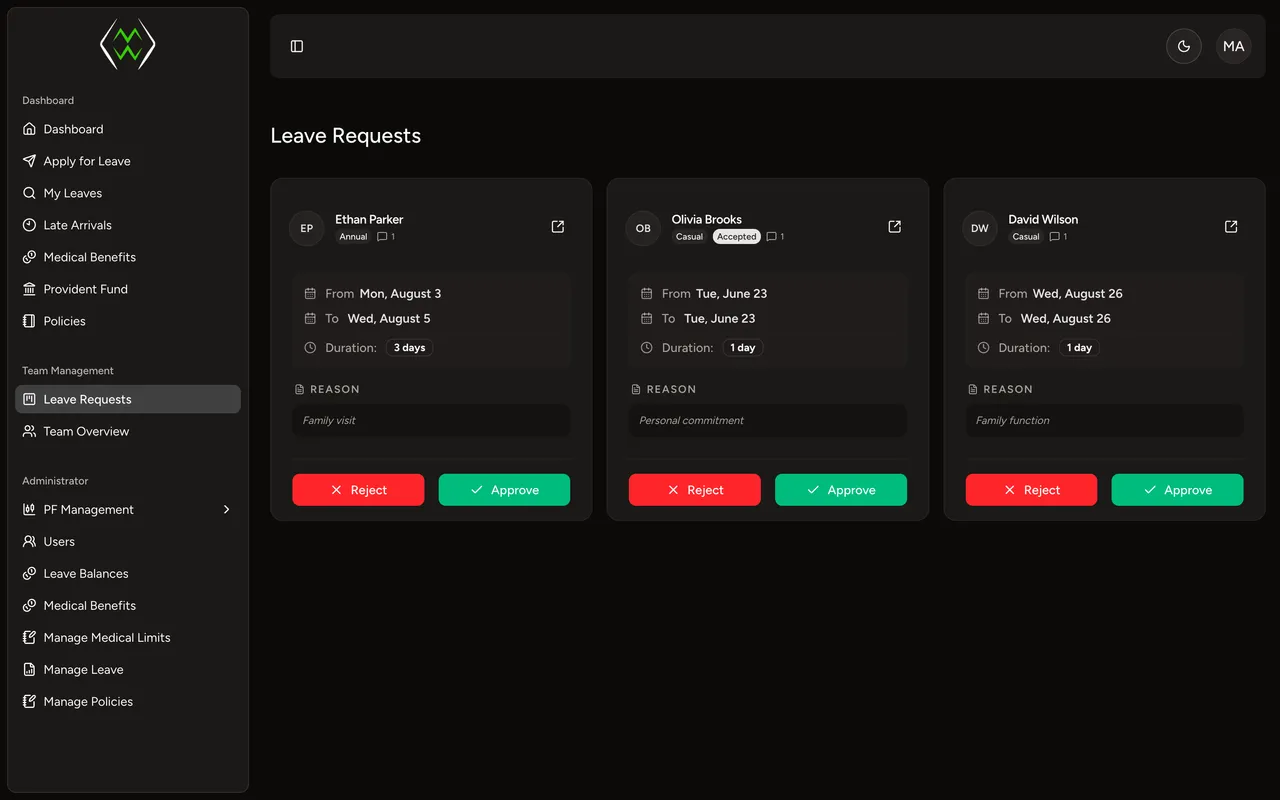This screenshot has width=1280, height=800.
Task: Click the Annual badge on Ethan's card
Action: click(x=353, y=237)
